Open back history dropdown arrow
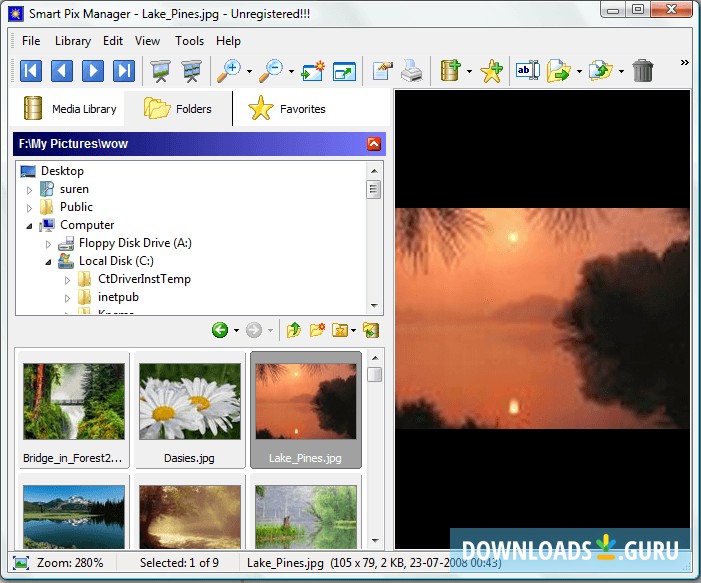Image resolution: width=701 pixels, height=583 pixels. point(236,331)
